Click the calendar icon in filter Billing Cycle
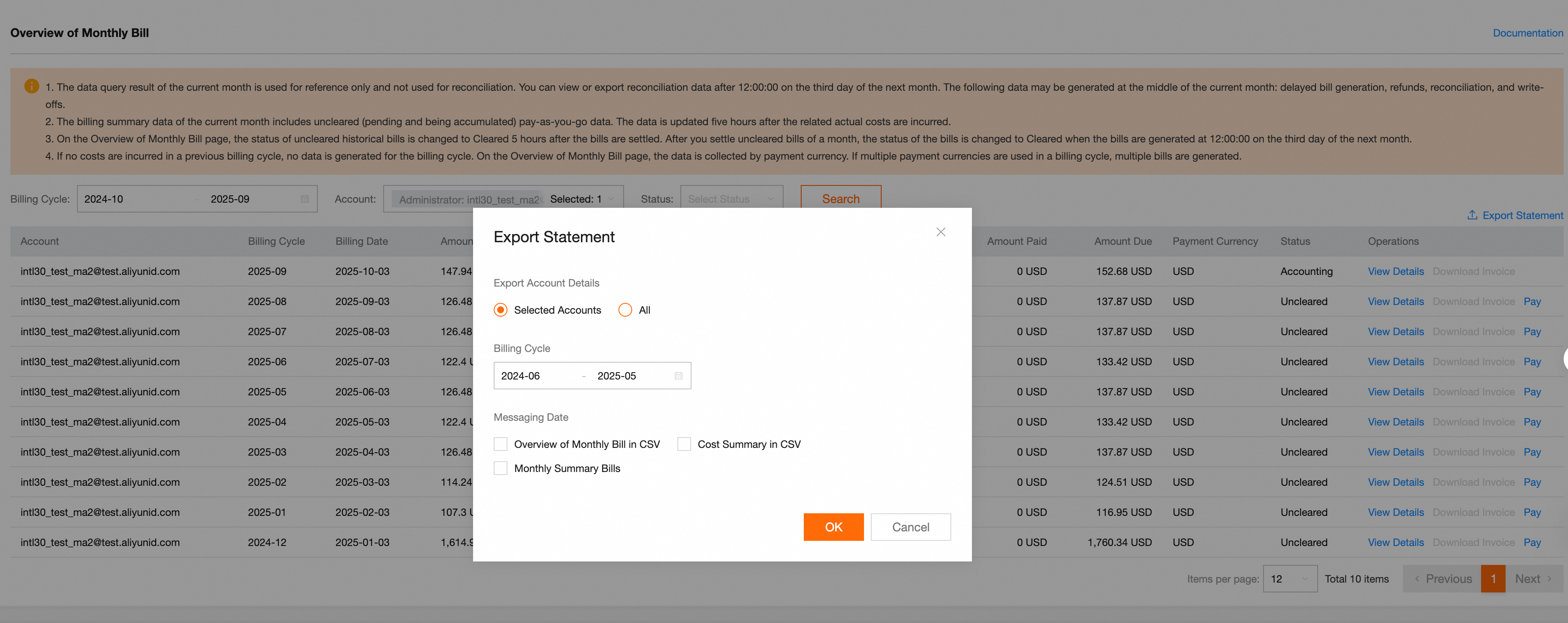 [x=305, y=199]
